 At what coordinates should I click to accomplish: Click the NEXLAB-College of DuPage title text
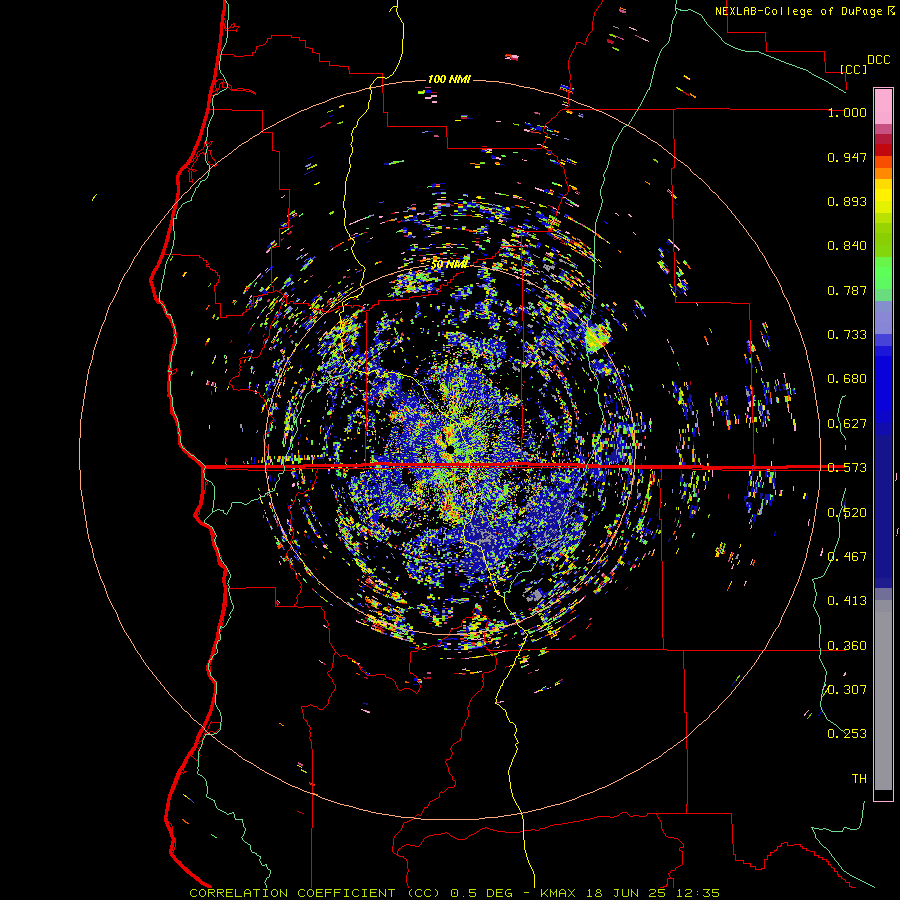coord(798,11)
